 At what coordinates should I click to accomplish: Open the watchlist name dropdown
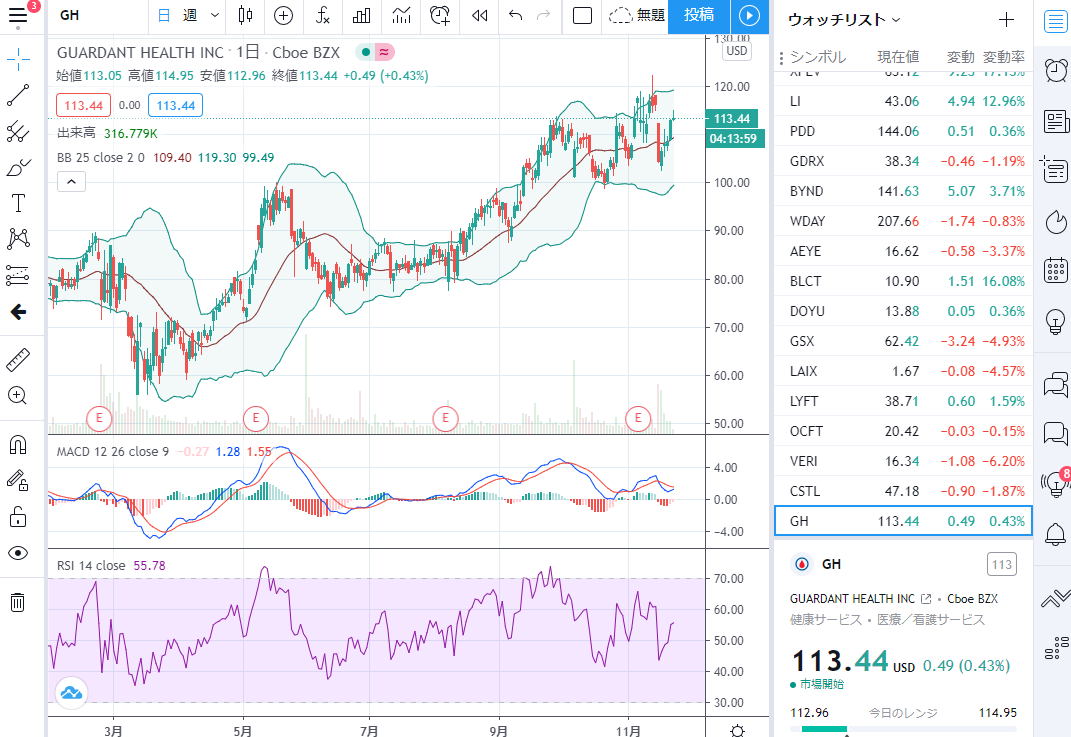click(844, 20)
